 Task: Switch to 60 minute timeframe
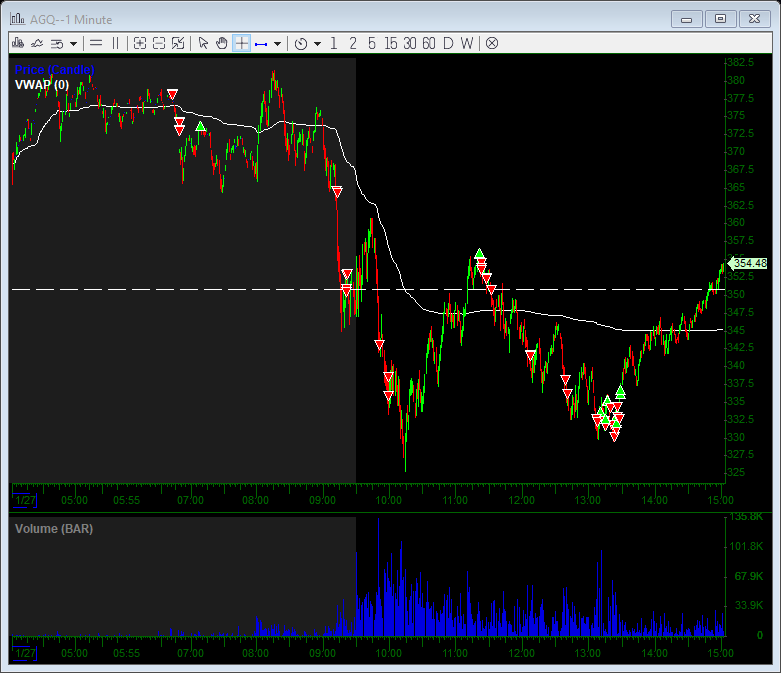click(428, 43)
